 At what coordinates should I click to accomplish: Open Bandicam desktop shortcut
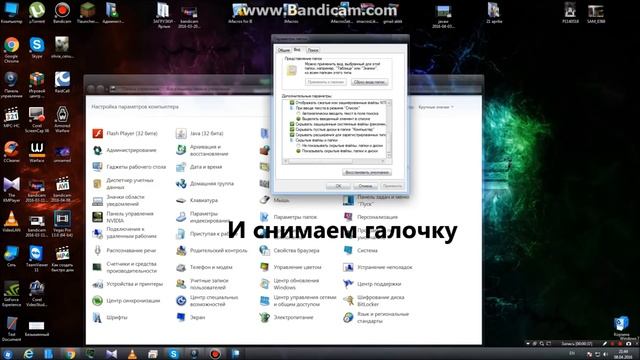62,13
